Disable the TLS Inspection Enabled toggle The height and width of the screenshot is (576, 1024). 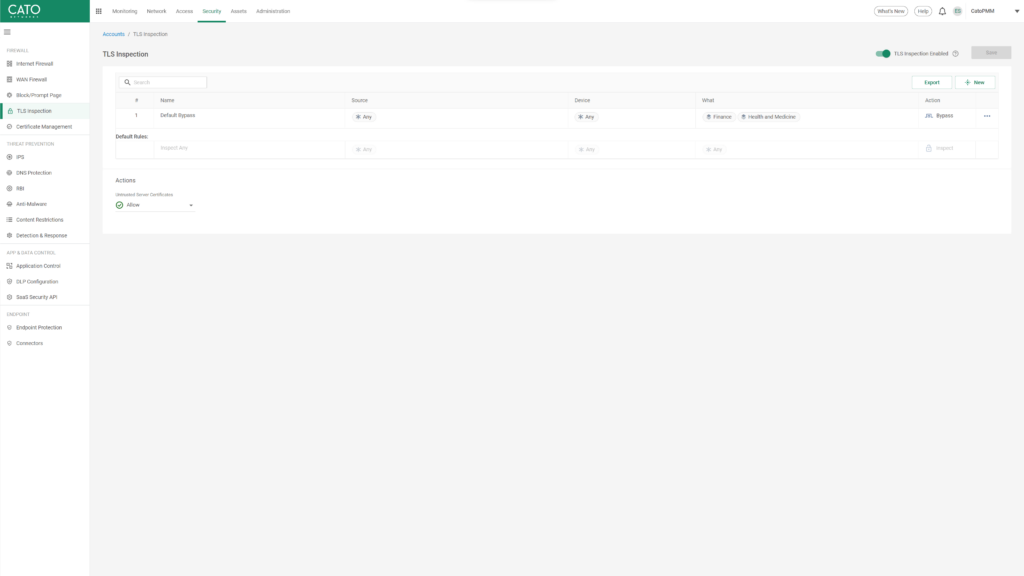point(881,52)
